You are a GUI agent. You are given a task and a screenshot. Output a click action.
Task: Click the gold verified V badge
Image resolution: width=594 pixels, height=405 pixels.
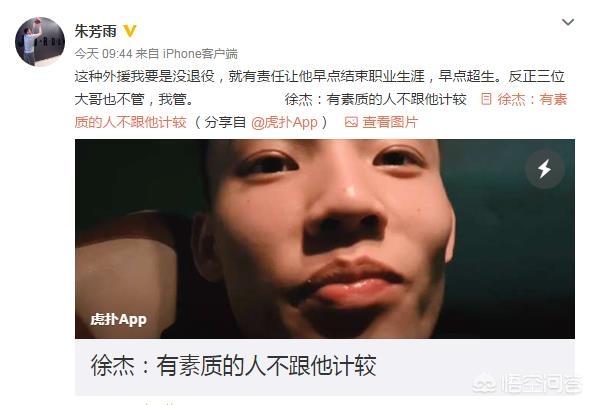click(130, 31)
